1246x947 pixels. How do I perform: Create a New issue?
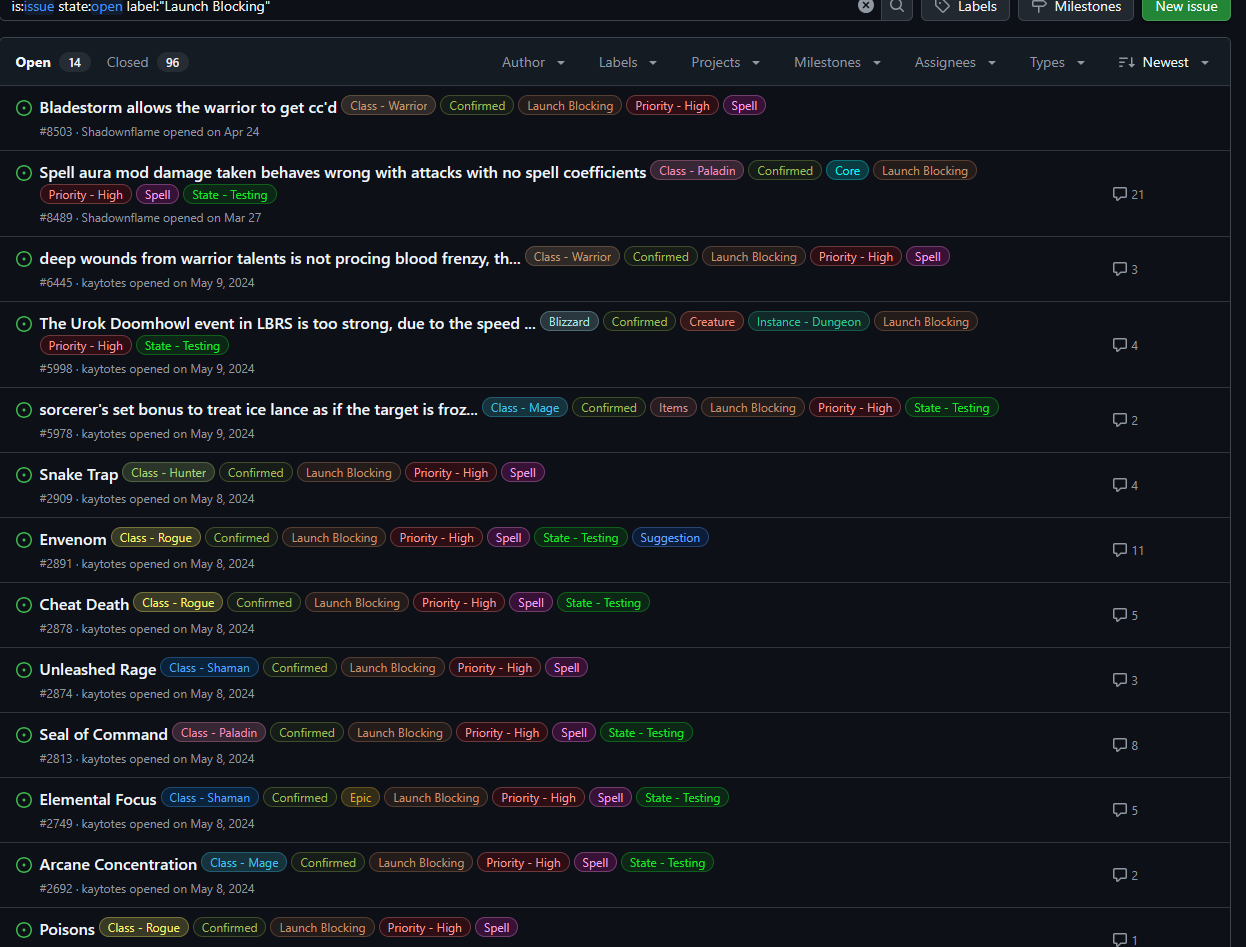pyautogui.click(x=1186, y=7)
